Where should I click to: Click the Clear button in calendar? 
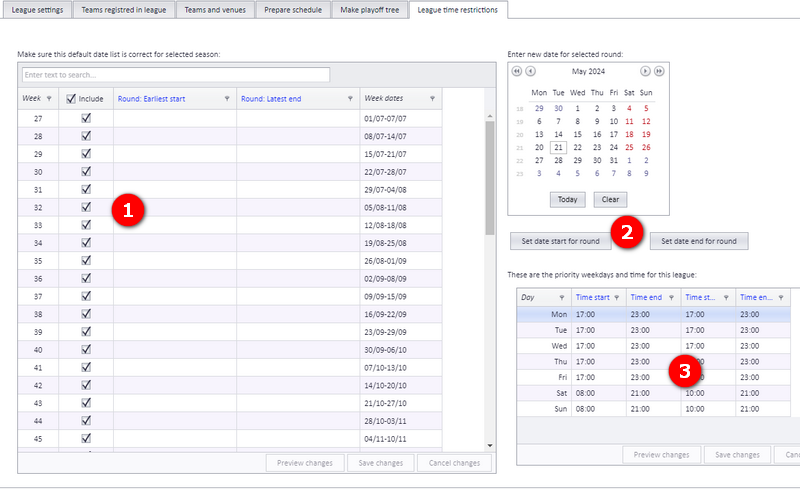click(x=610, y=200)
